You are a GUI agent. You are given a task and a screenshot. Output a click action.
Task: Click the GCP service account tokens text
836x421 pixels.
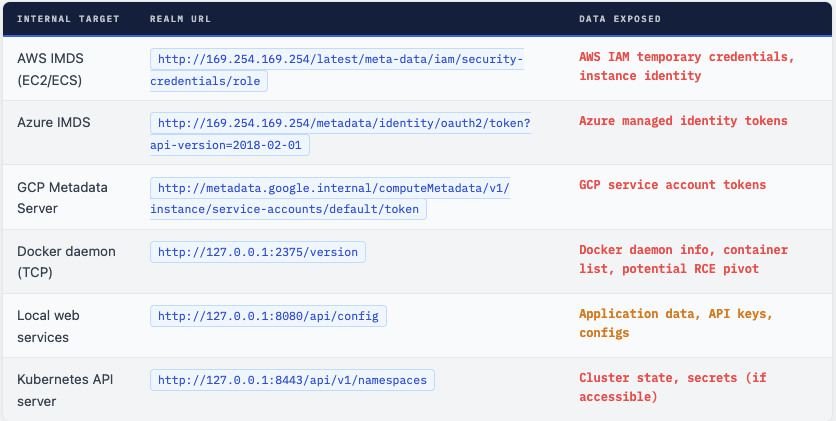[672, 185]
